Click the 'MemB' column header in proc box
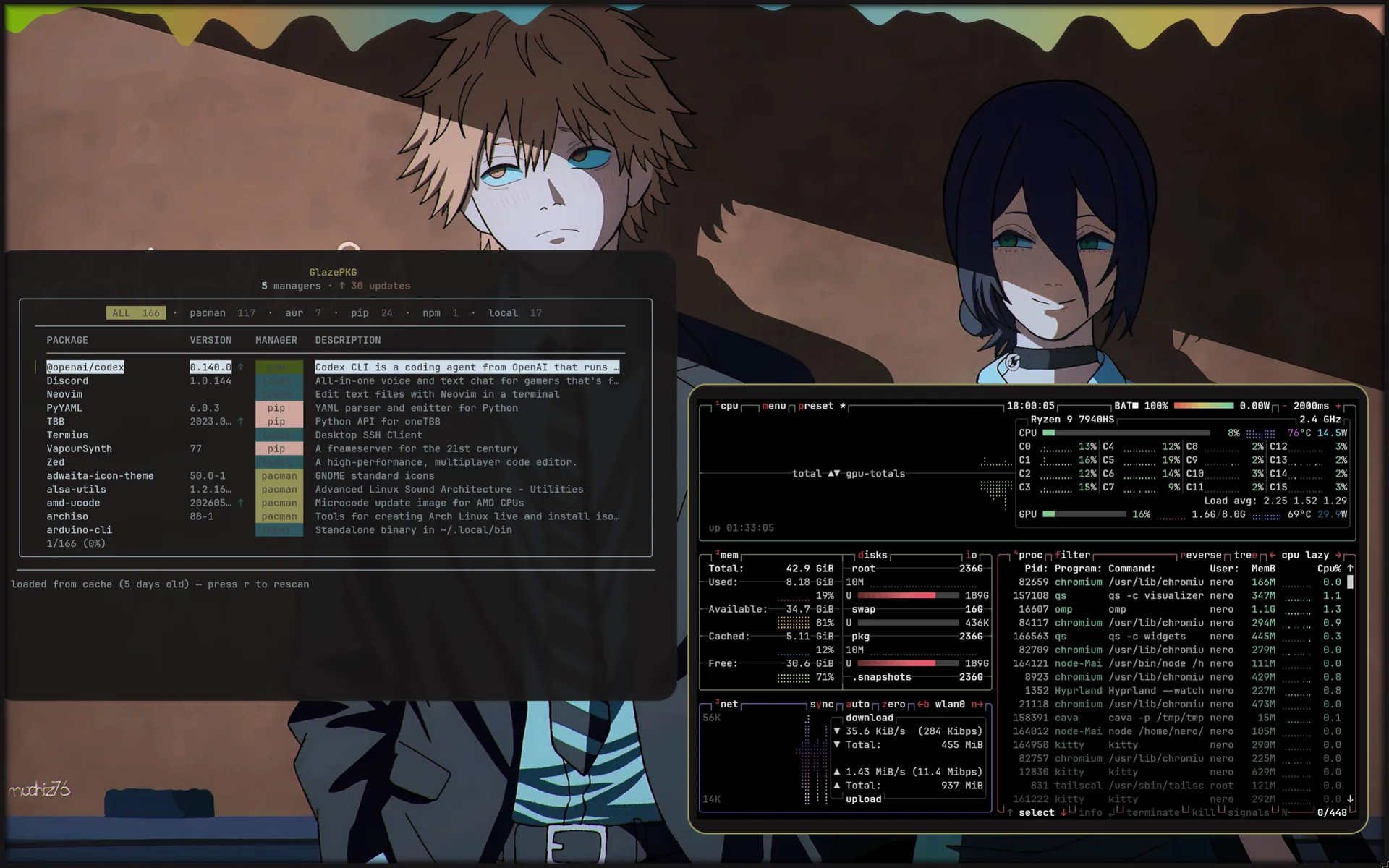 [x=1263, y=569]
